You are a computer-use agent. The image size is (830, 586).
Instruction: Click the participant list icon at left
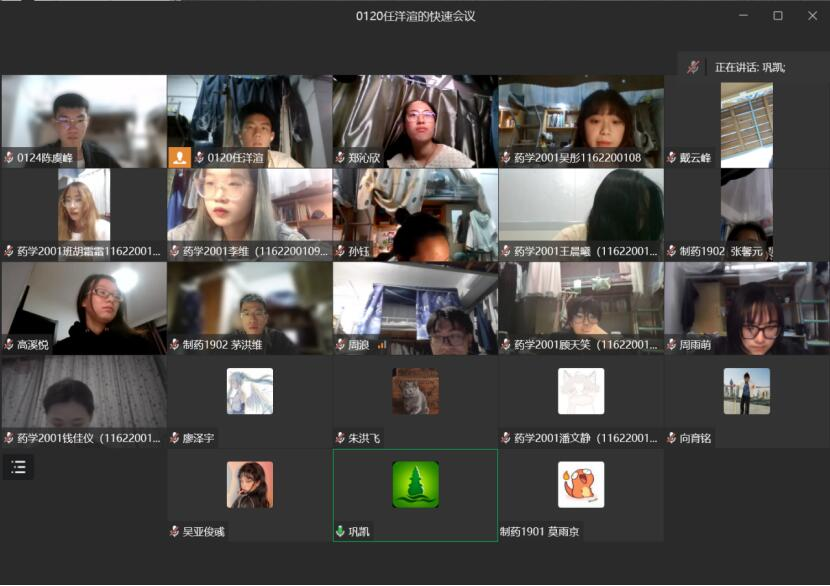click(x=18, y=467)
